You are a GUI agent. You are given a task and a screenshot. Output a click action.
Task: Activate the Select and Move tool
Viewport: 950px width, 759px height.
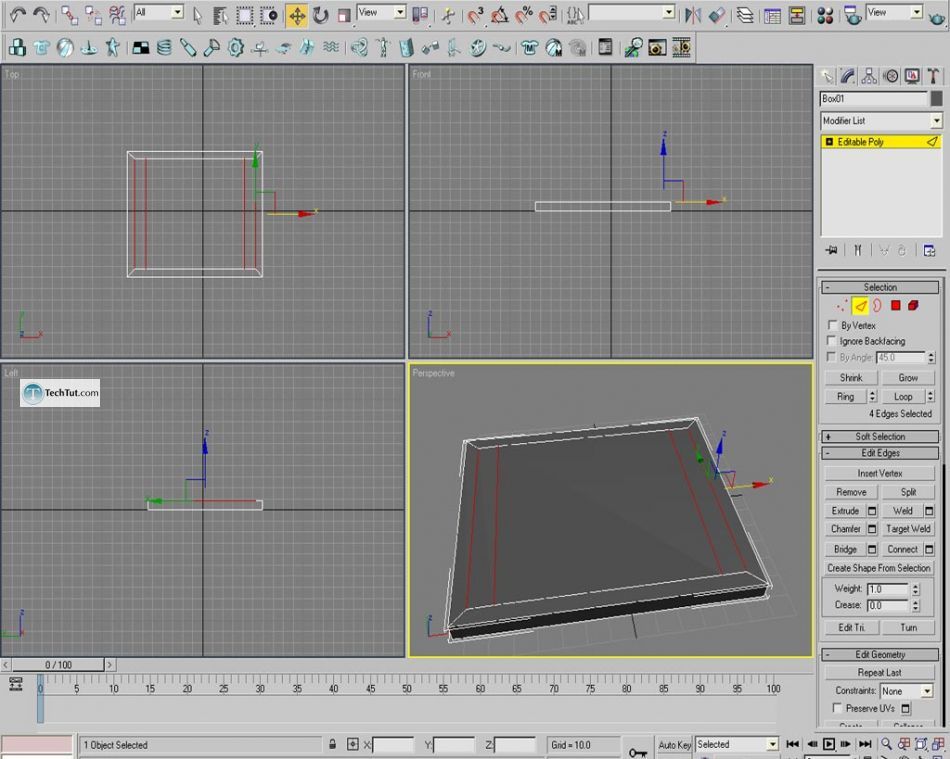(297, 16)
